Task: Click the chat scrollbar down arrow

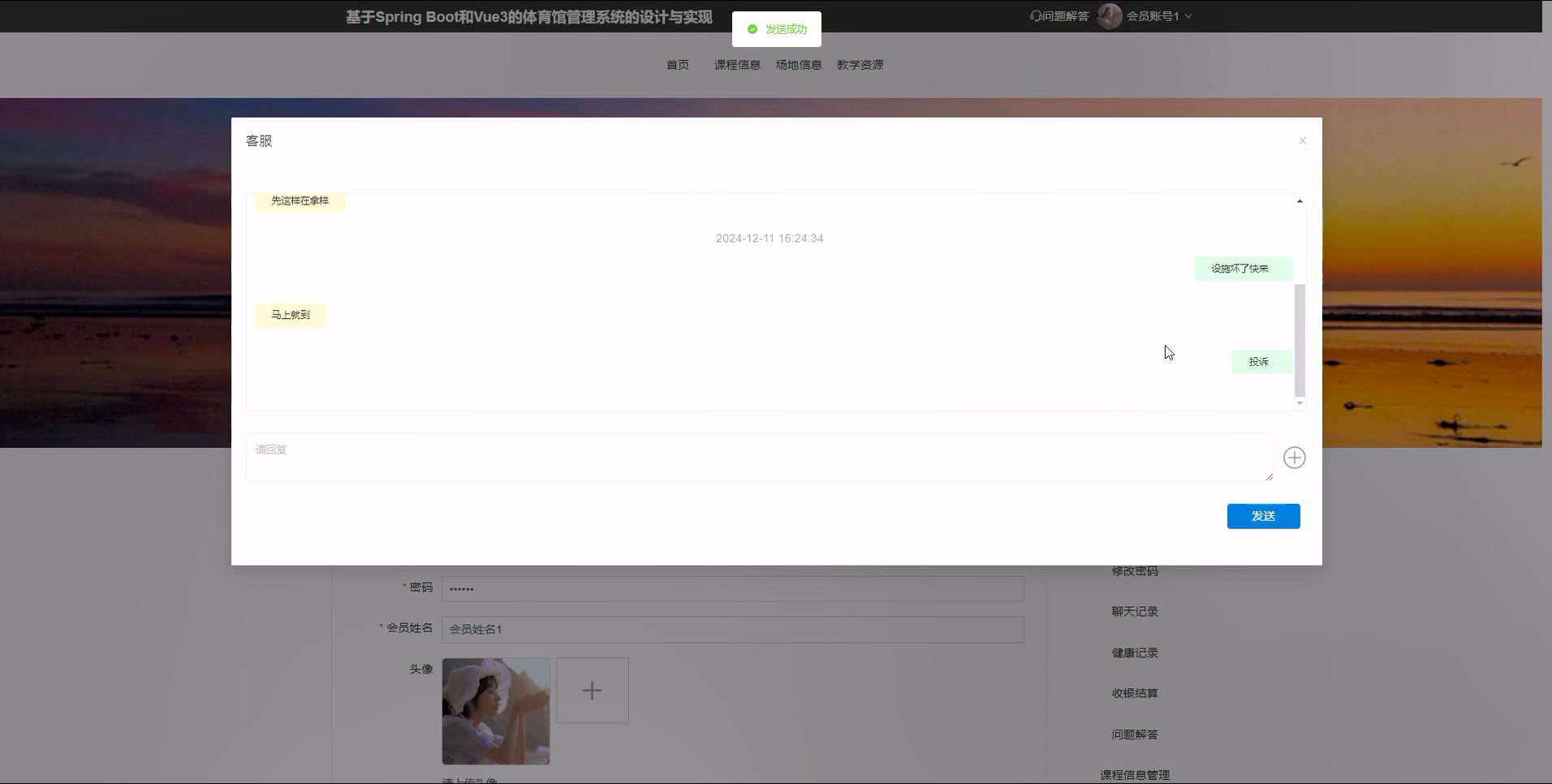Action: (x=1300, y=403)
